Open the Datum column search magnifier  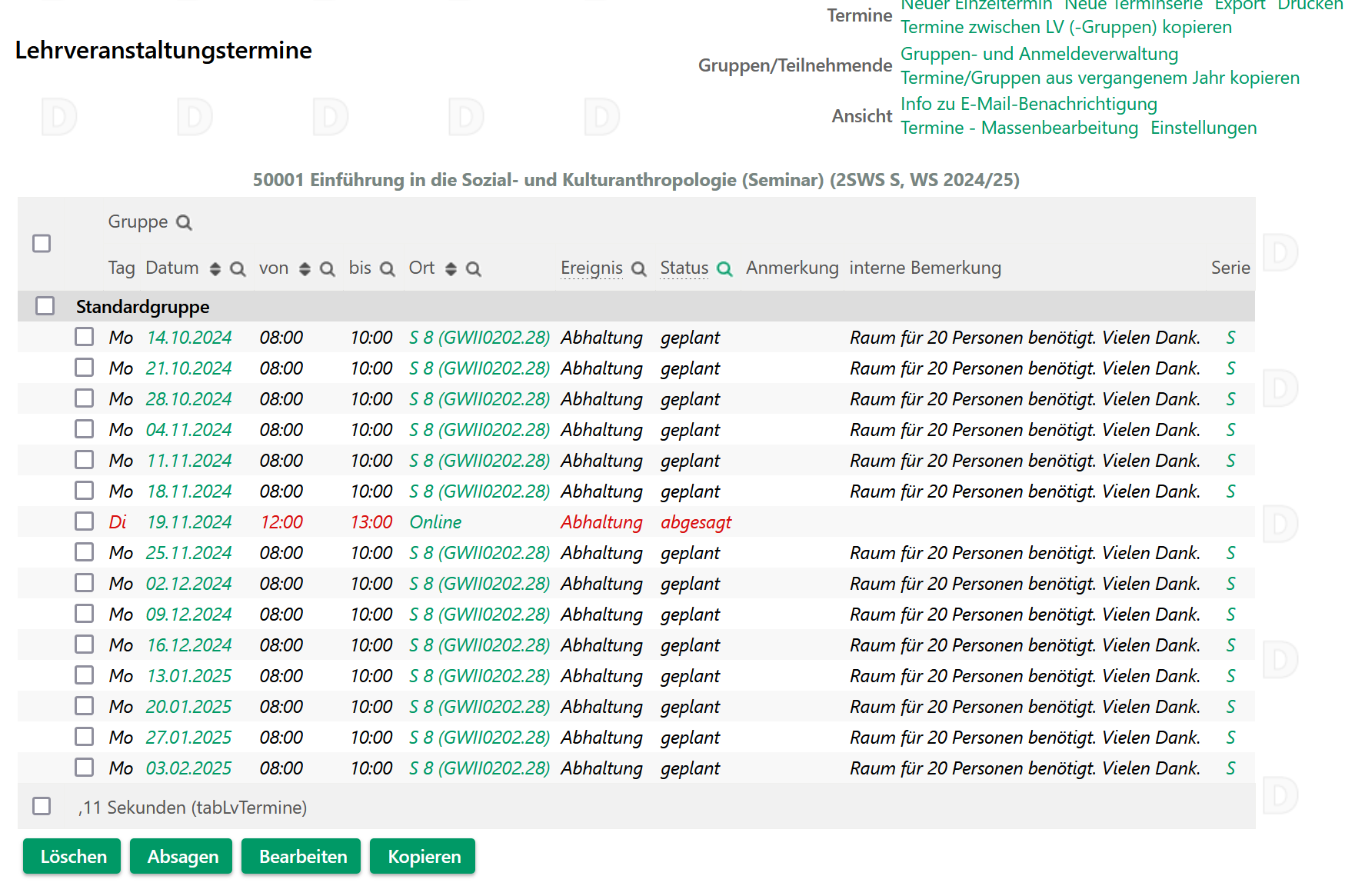[x=238, y=268]
